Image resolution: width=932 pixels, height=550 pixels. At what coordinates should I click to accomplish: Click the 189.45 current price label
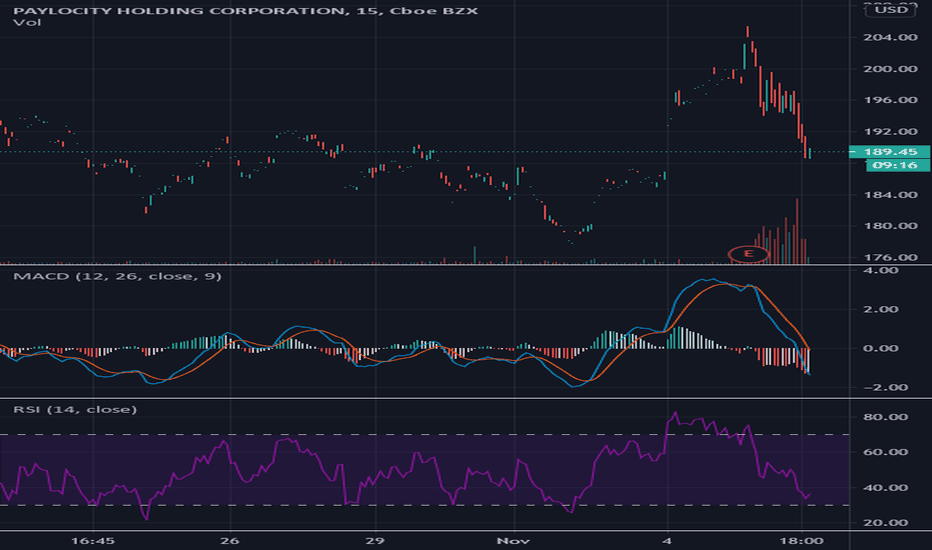(x=889, y=152)
